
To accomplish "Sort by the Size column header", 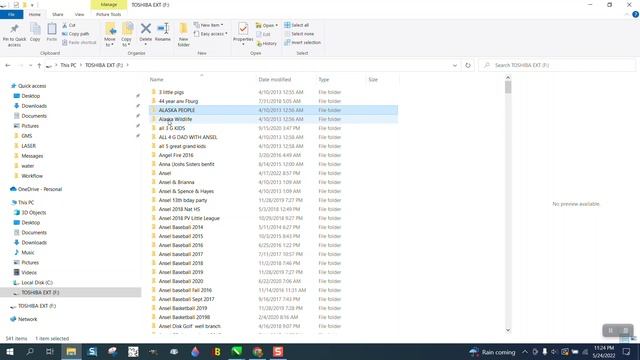I will [373, 80].
